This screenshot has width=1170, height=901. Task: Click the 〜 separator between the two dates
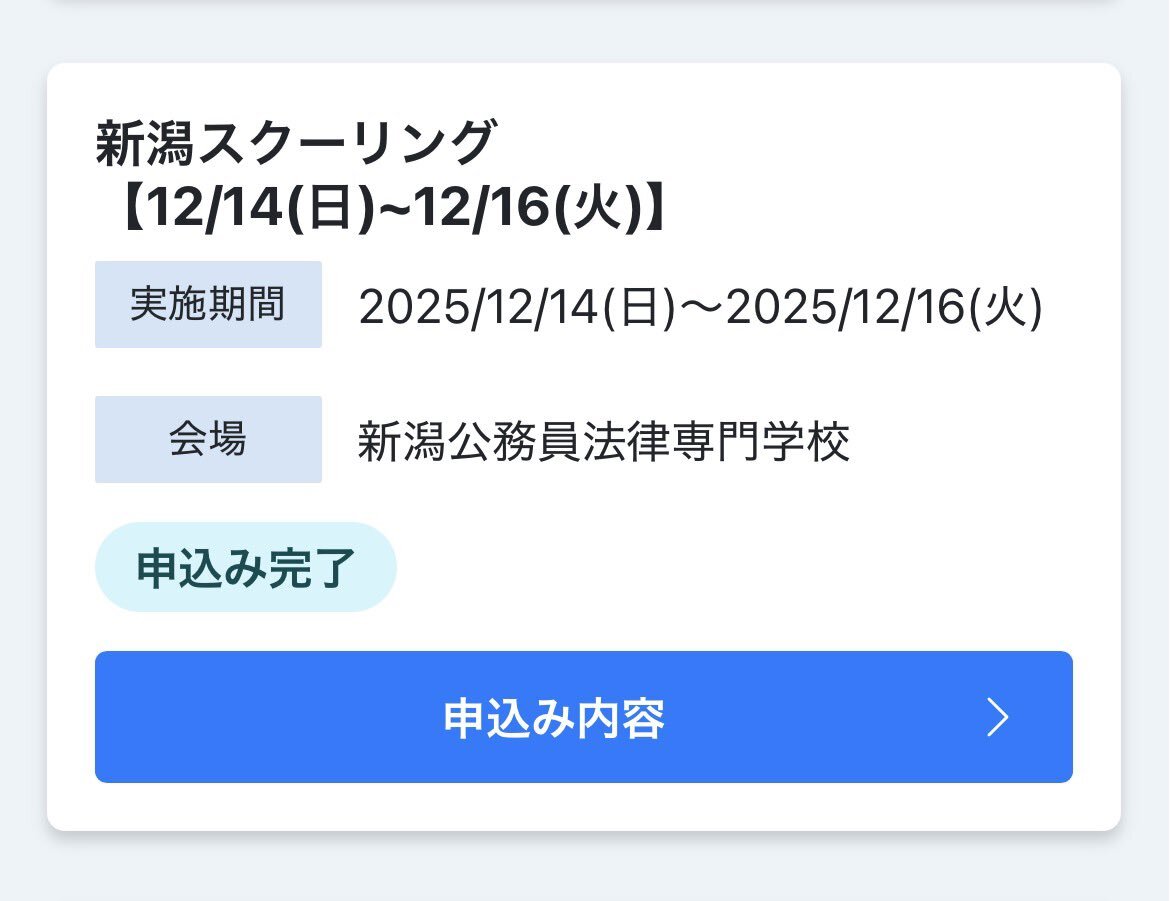tap(701, 308)
